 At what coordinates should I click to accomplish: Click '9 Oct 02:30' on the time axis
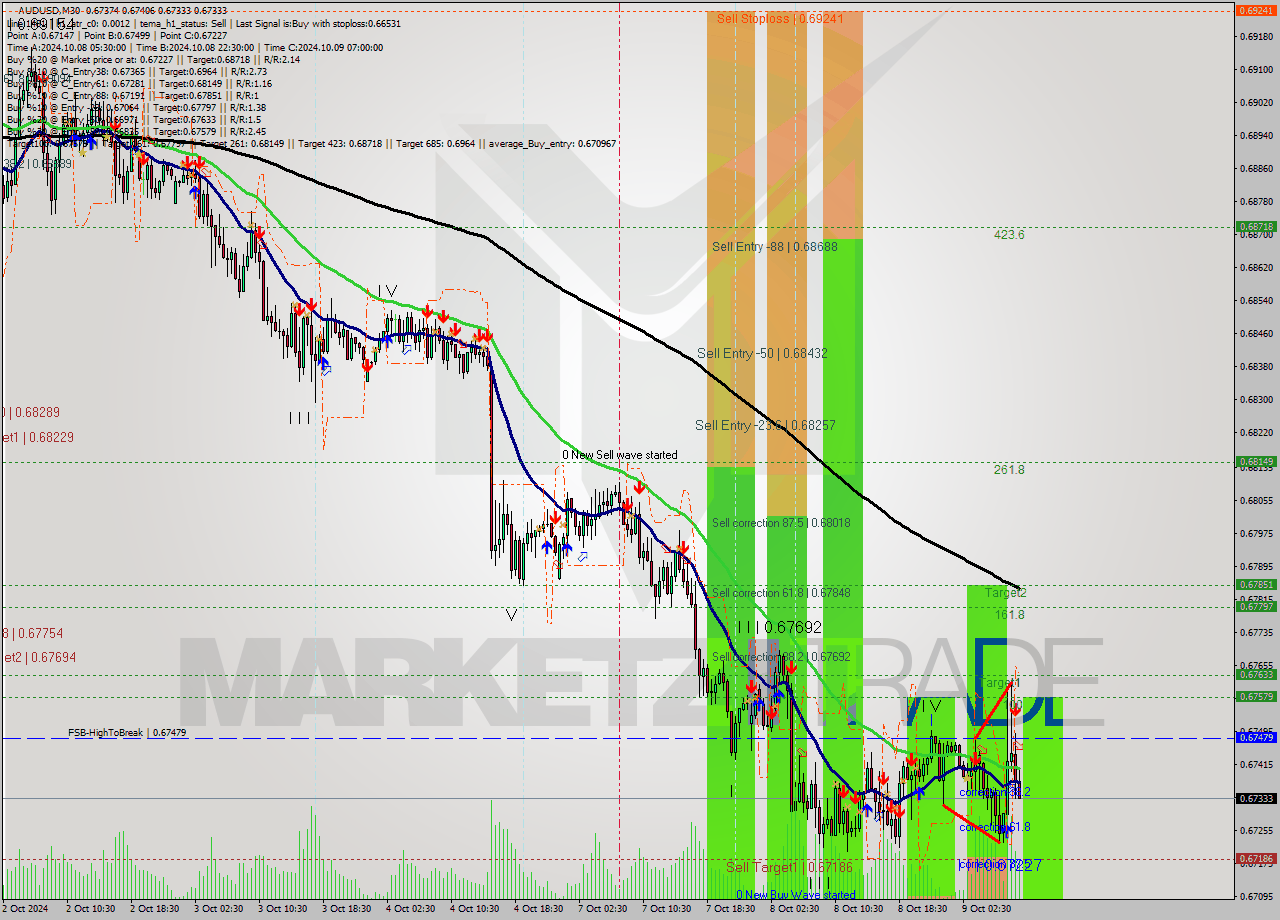tap(986, 910)
